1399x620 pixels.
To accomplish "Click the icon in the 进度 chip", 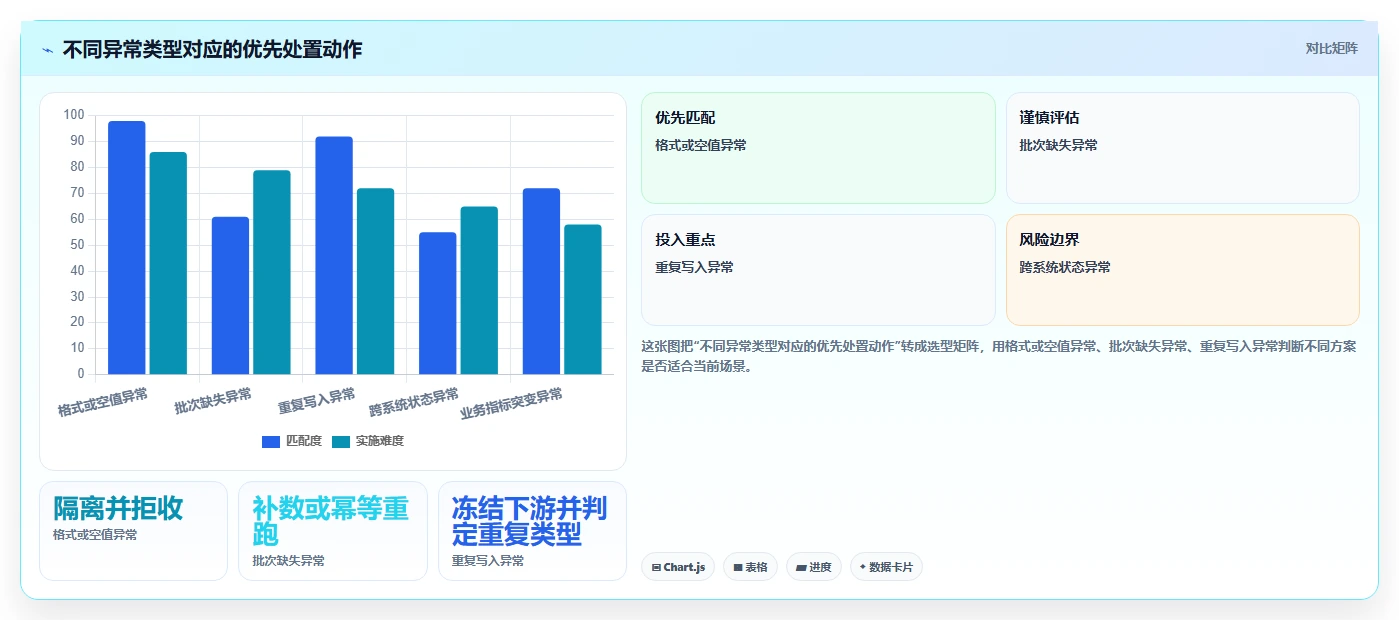I will (801, 567).
